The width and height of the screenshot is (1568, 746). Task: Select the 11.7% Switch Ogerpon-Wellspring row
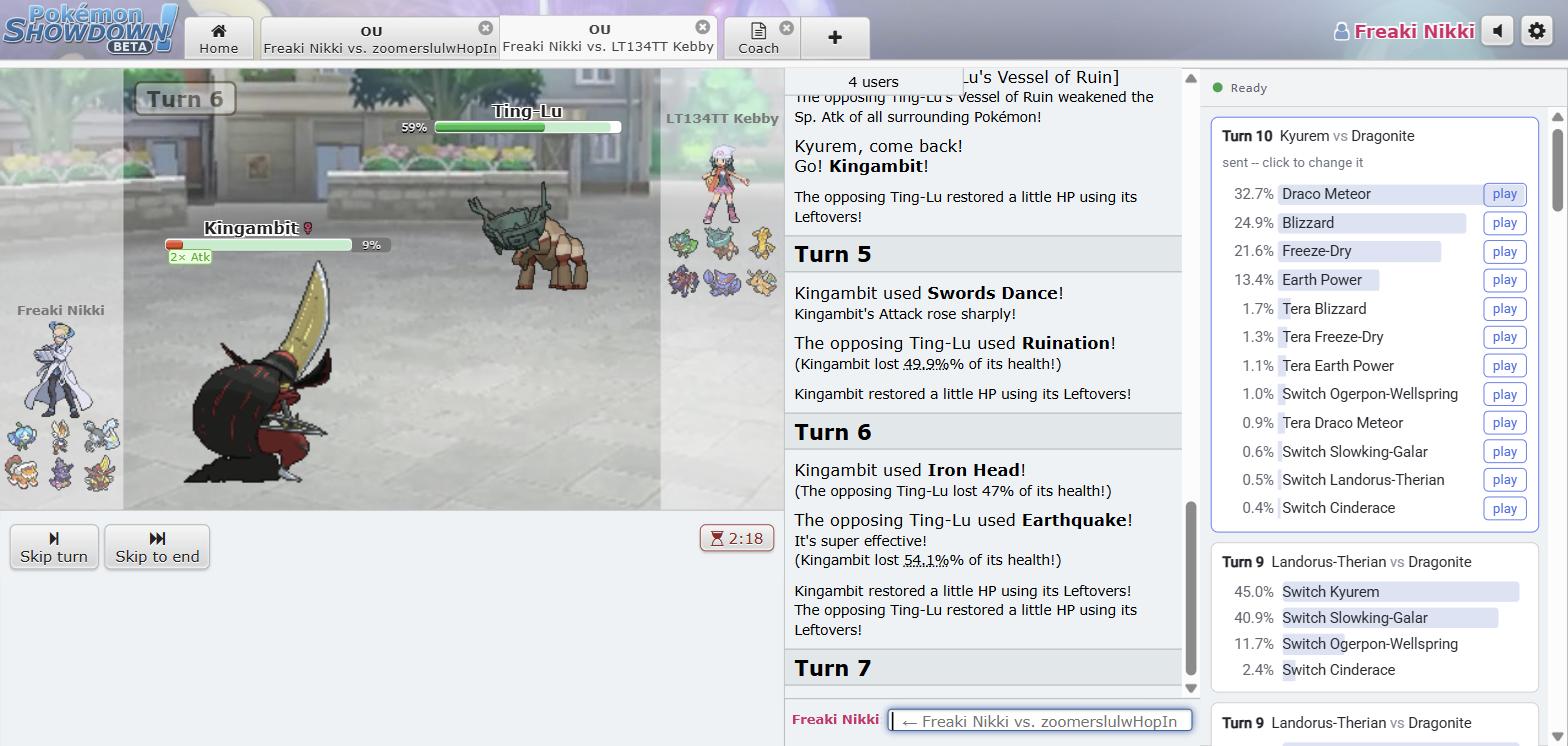(x=1375, y=644)
